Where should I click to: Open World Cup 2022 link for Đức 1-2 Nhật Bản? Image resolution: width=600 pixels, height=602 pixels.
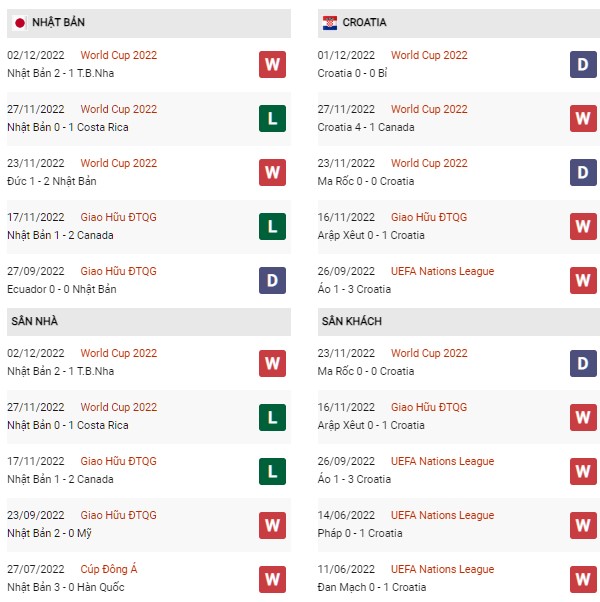[x=119, y=163]
